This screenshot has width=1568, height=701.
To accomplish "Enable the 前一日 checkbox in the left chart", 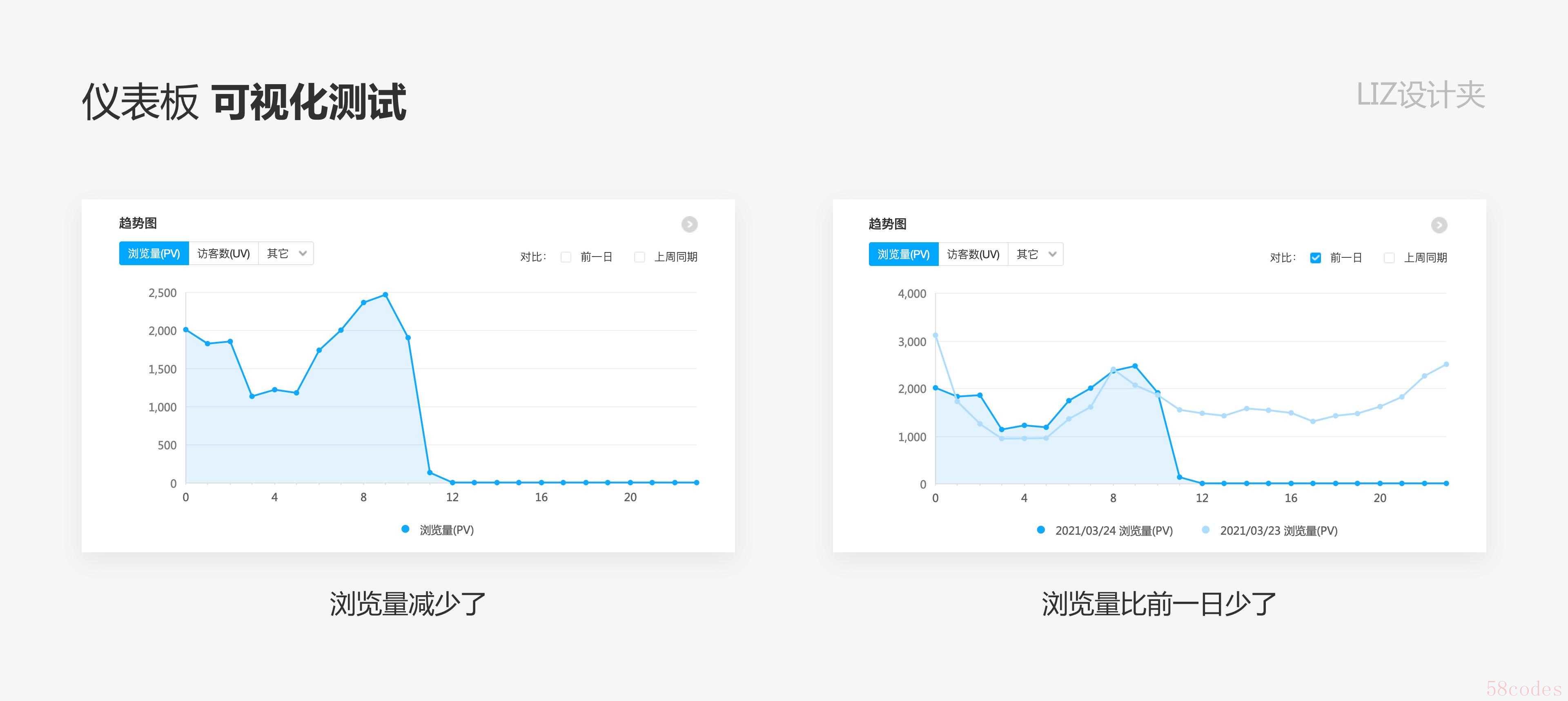I will click(x=566, y=257).
